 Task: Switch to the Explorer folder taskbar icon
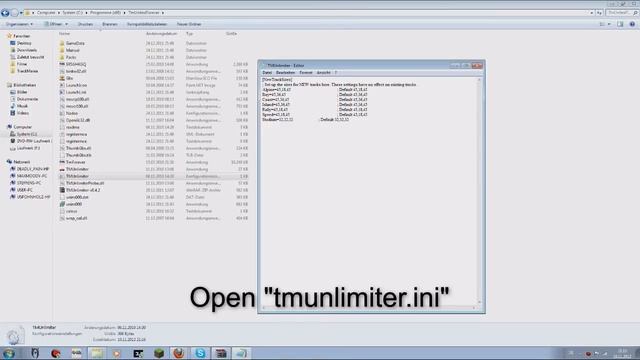[x=97, y=353]
